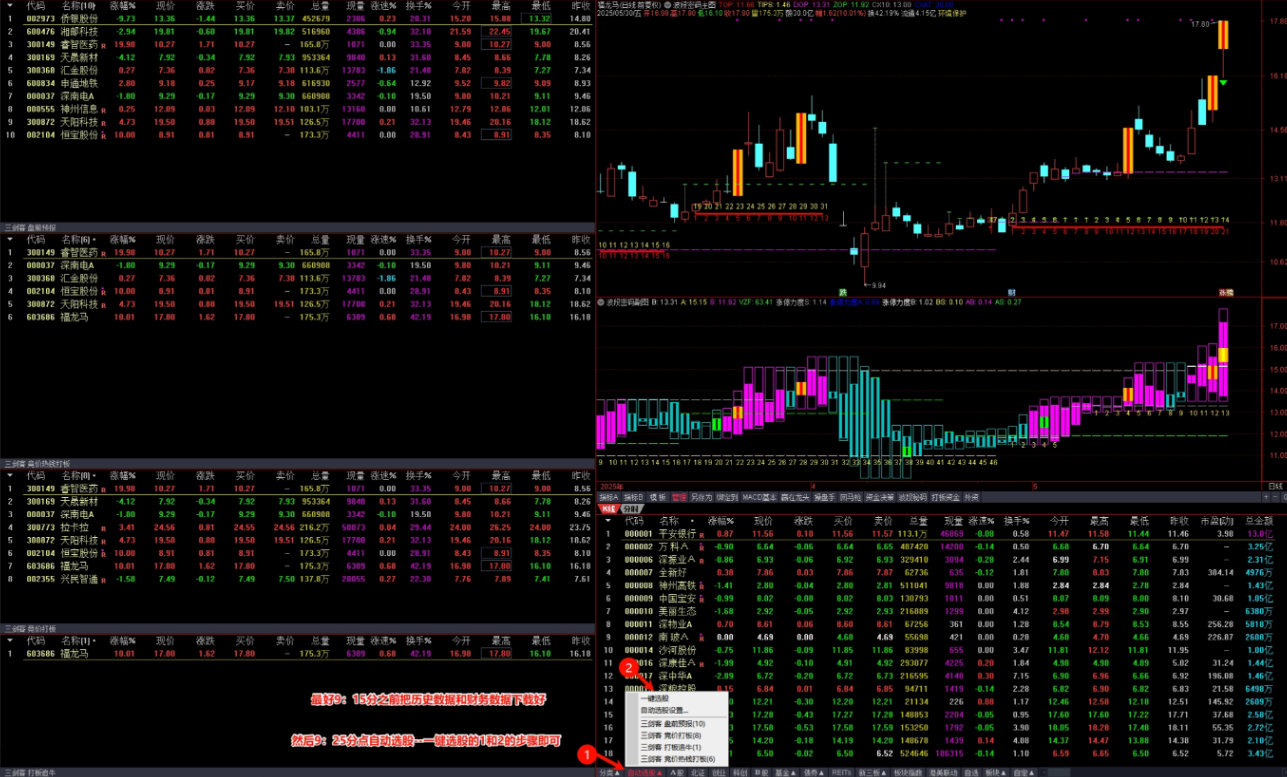The height and width of the screenshot is (777, 1287).
Task: Select the MACD基本 indicator tab
Action: click(x=761, y=496)
